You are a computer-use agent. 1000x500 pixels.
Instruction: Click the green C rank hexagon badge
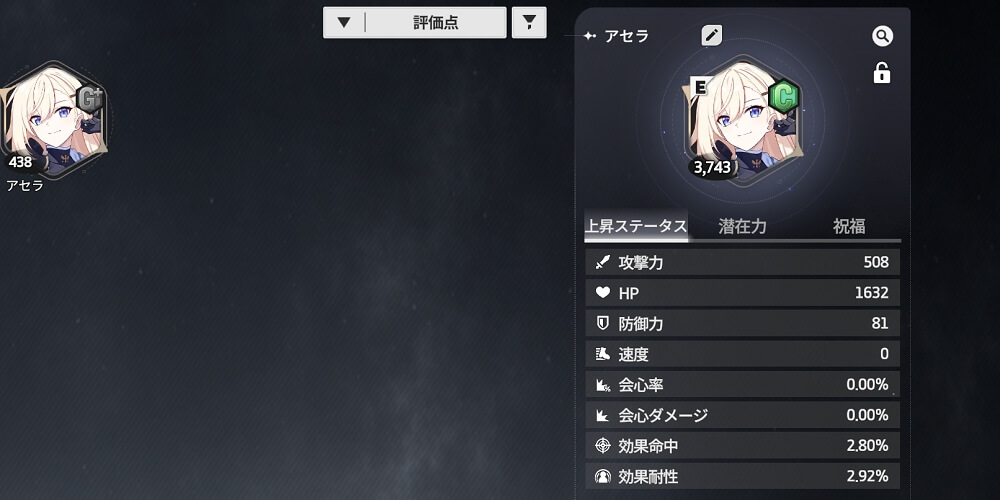[783, 97]
